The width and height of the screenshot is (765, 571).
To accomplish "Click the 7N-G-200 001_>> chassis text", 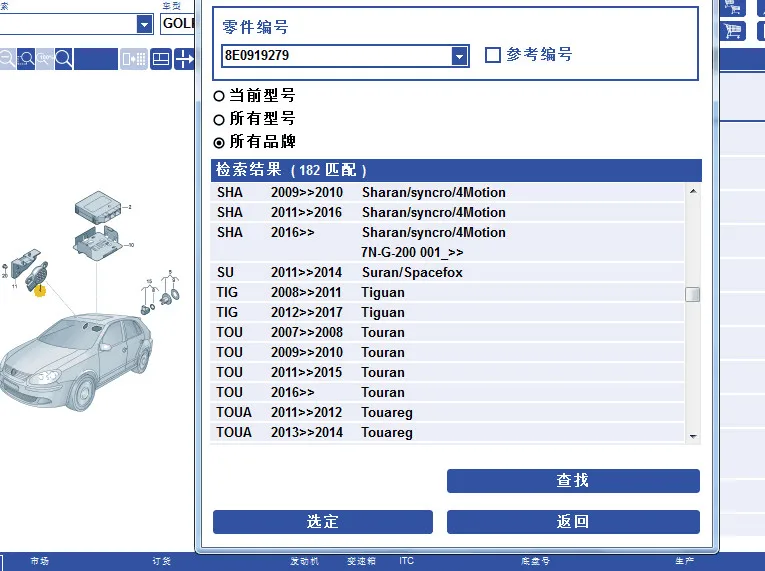I will (x=412, y=252).
